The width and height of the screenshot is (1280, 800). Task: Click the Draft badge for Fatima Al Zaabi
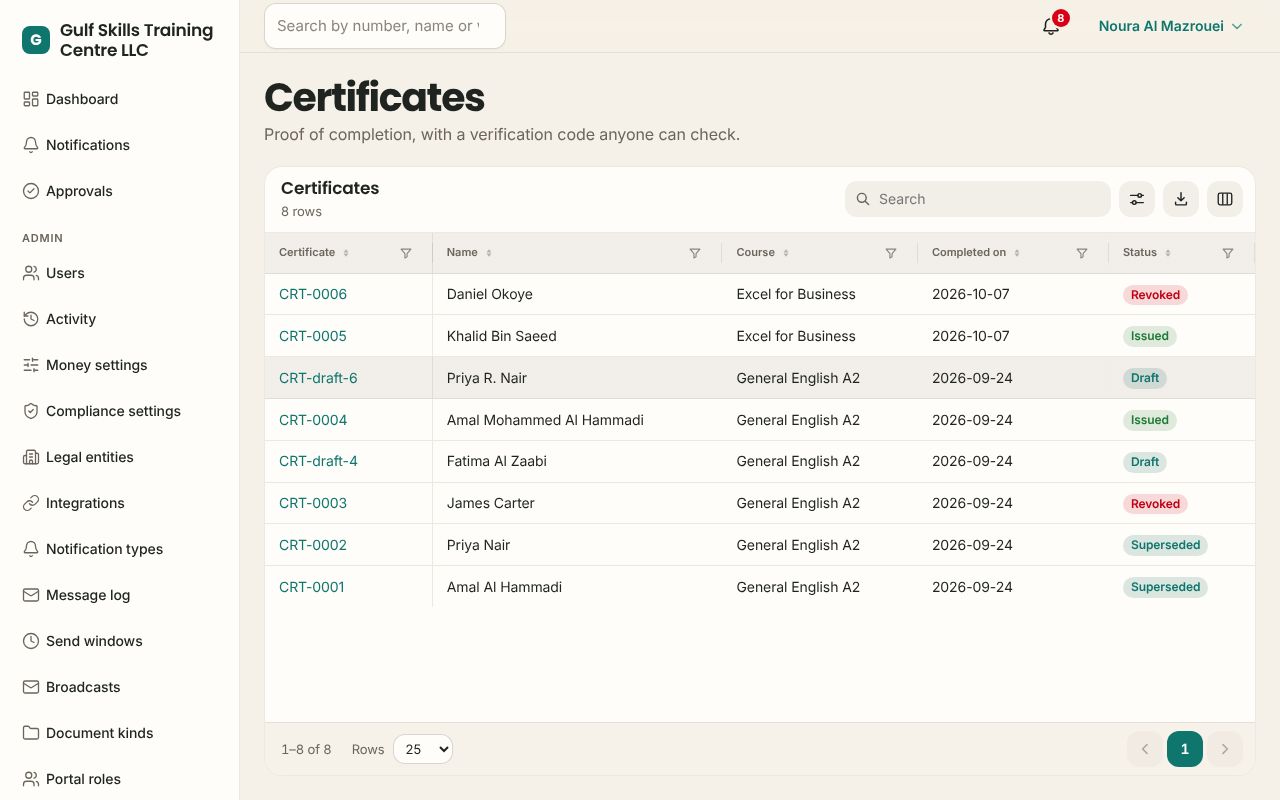tap(1145, 462)
